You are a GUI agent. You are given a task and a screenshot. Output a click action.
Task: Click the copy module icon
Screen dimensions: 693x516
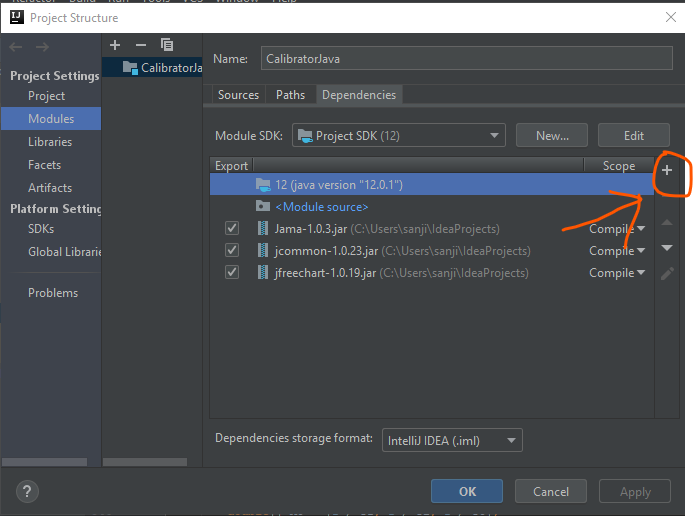[x=167, y=45]
